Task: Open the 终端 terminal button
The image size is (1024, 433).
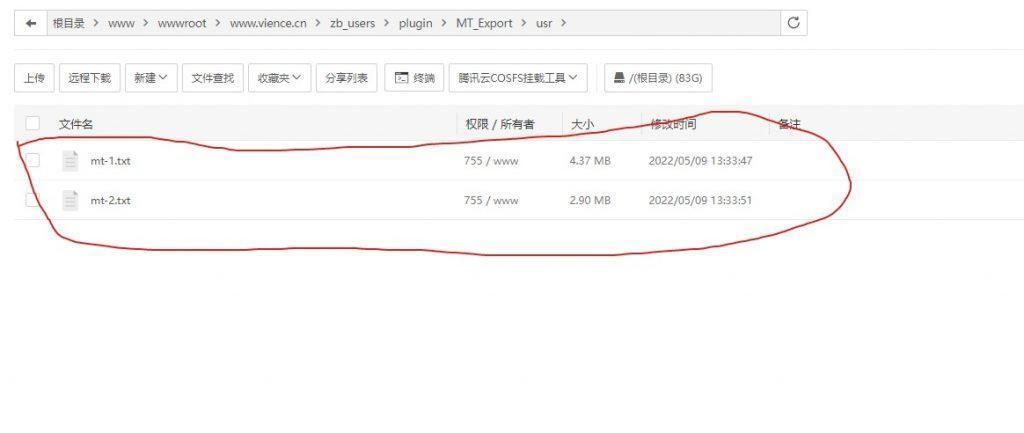Action: coord(415,78)
